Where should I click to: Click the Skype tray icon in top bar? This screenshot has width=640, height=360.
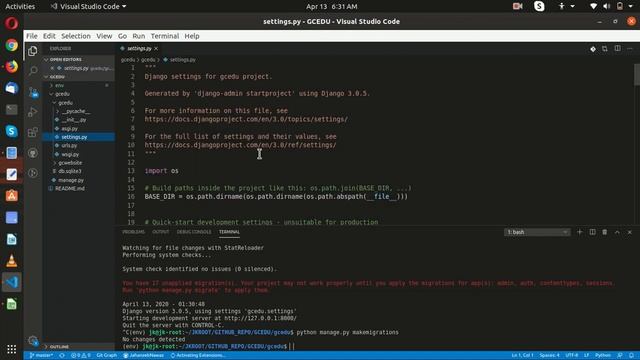coord(539,6)
